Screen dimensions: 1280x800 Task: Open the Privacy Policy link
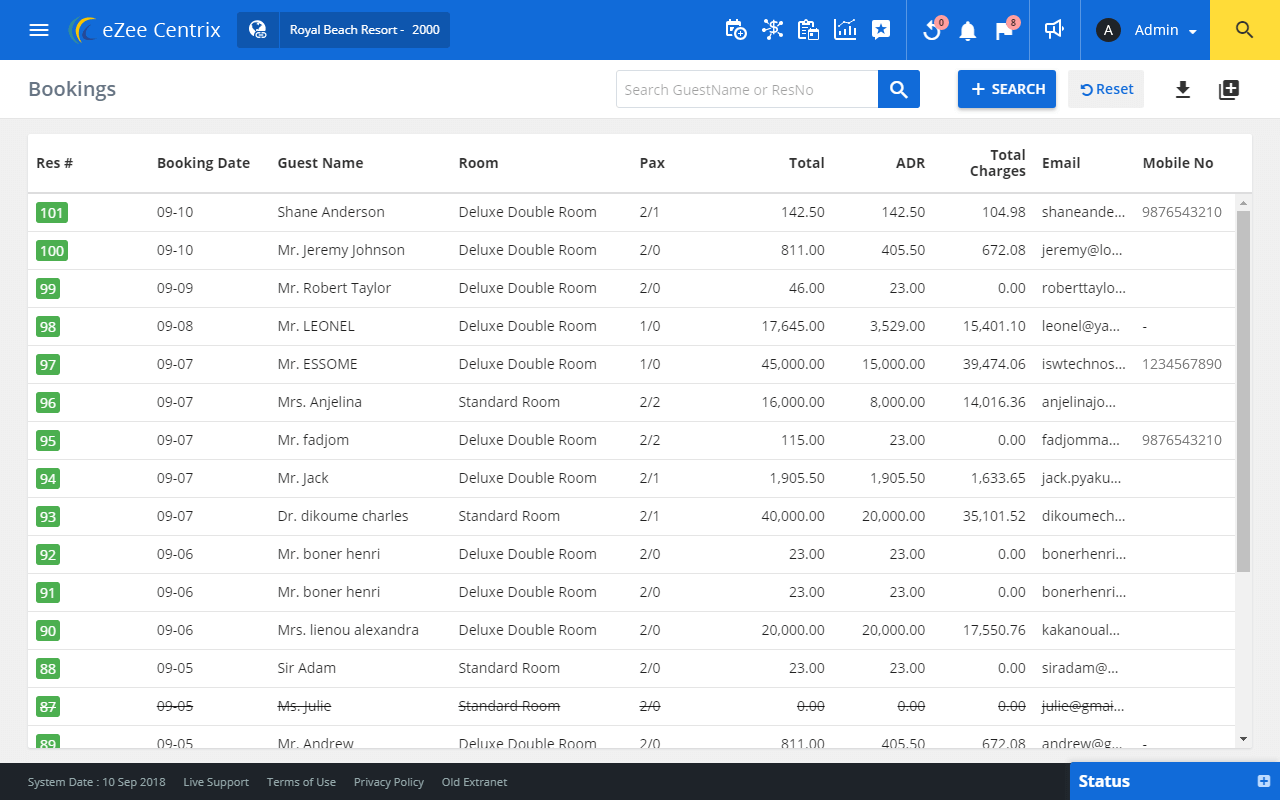click(389, 782)
